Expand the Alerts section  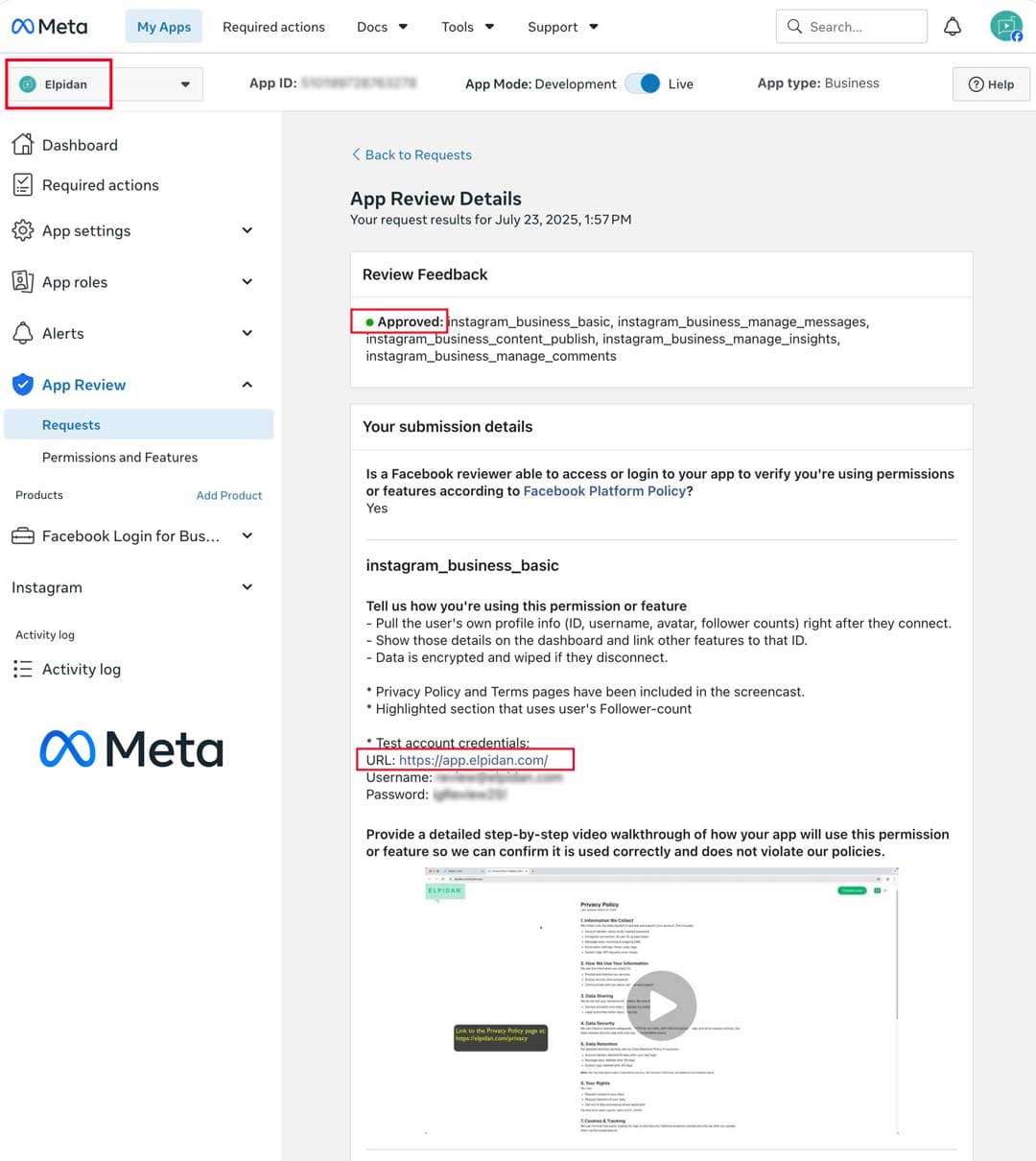(x=247, y=333)
